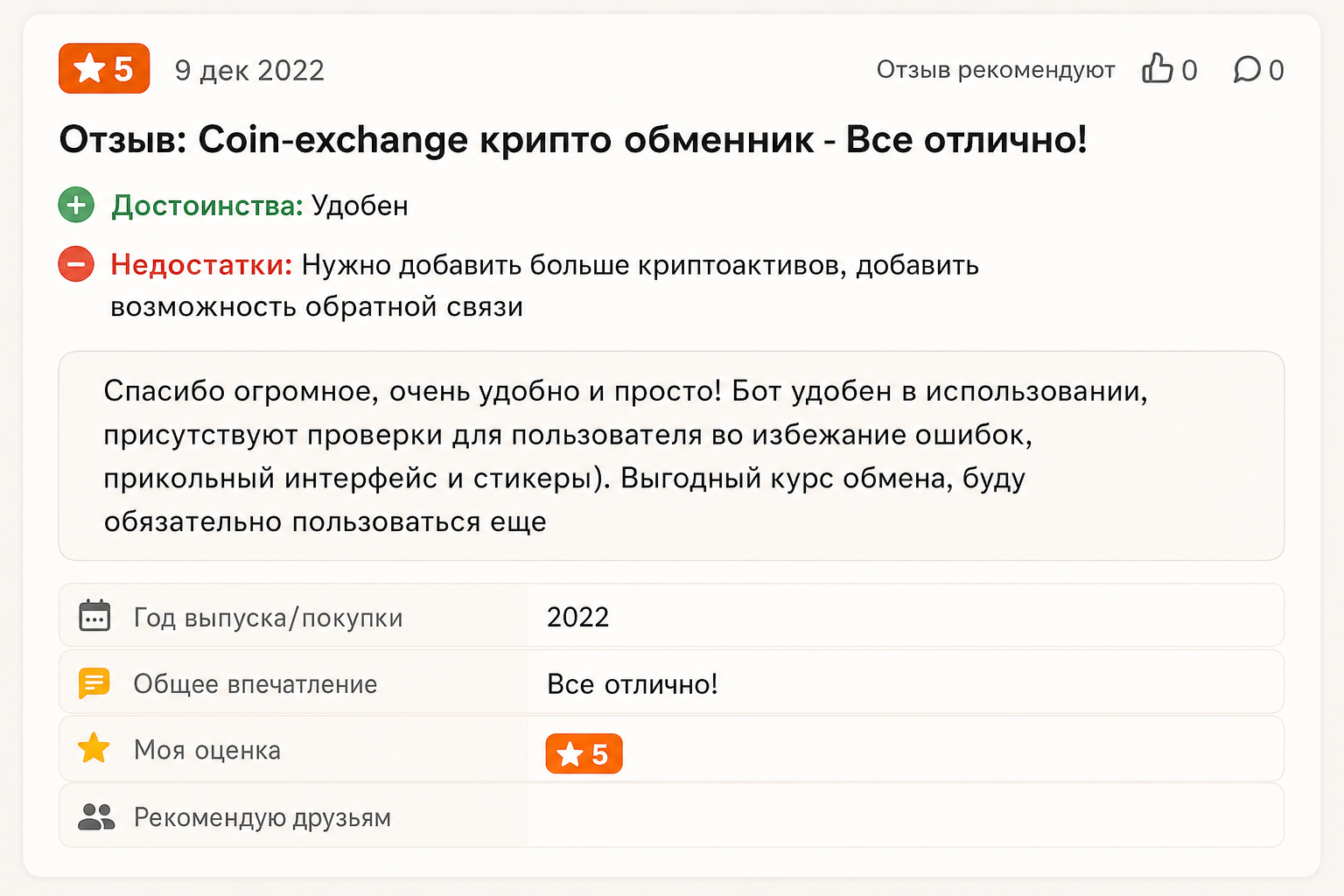This screenshot has width=1344, height=896.
Task: Click the gold star icon by Моя оценка
Action: click(x=94, y=749)
